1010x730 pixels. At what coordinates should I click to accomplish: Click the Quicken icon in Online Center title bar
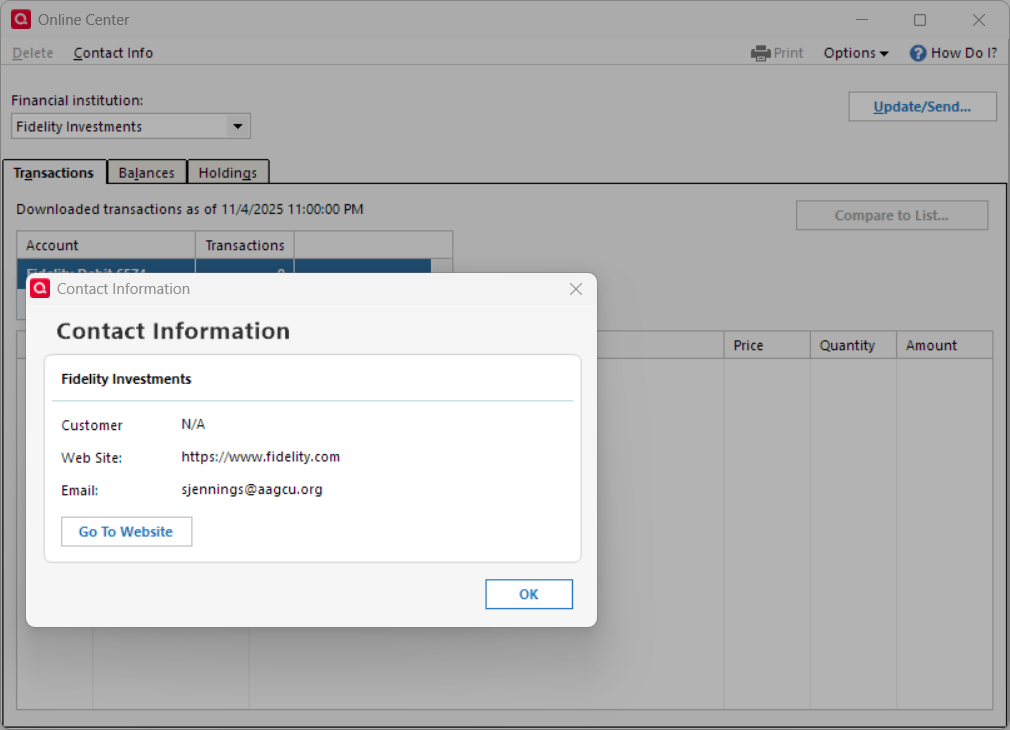click(x=21, y=19)
